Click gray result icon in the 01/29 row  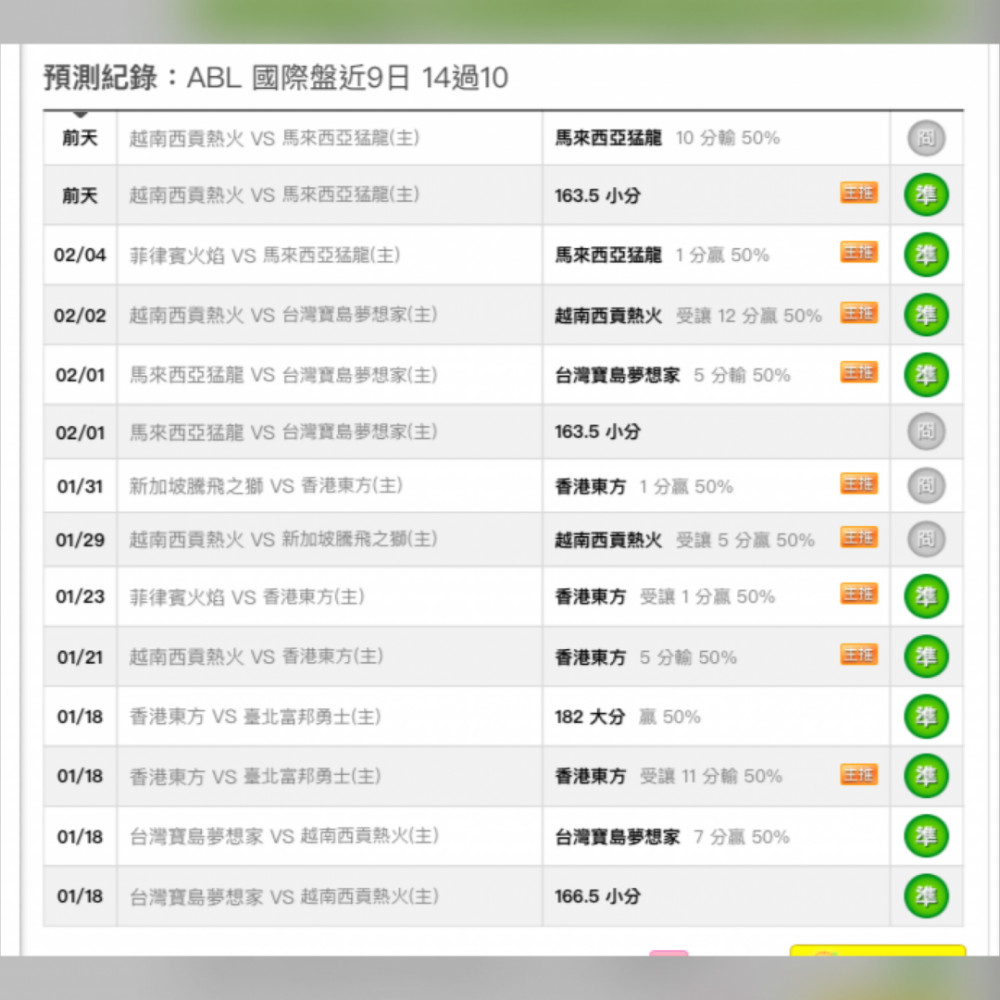coord(926,540)
